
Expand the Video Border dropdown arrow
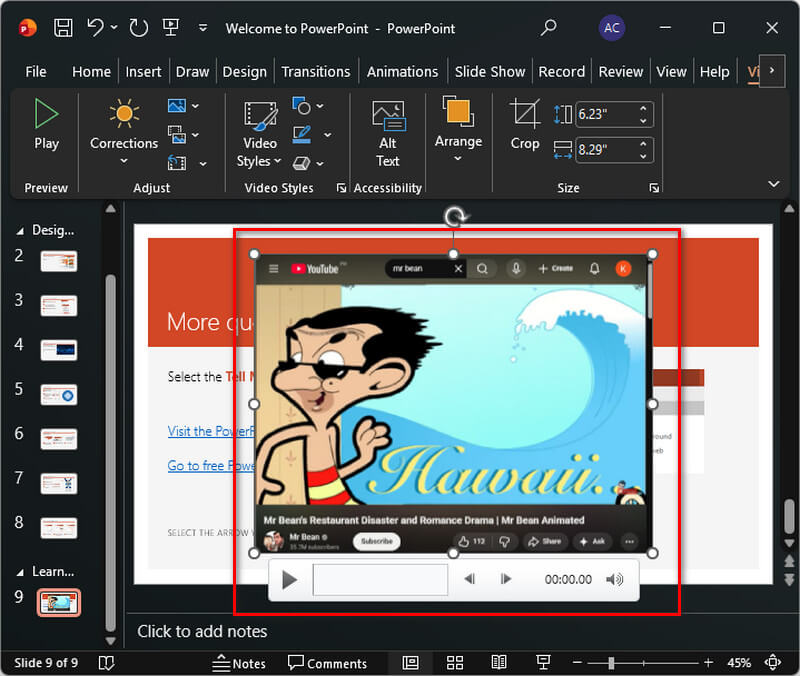pyautogui.click(x=328, y=135)
